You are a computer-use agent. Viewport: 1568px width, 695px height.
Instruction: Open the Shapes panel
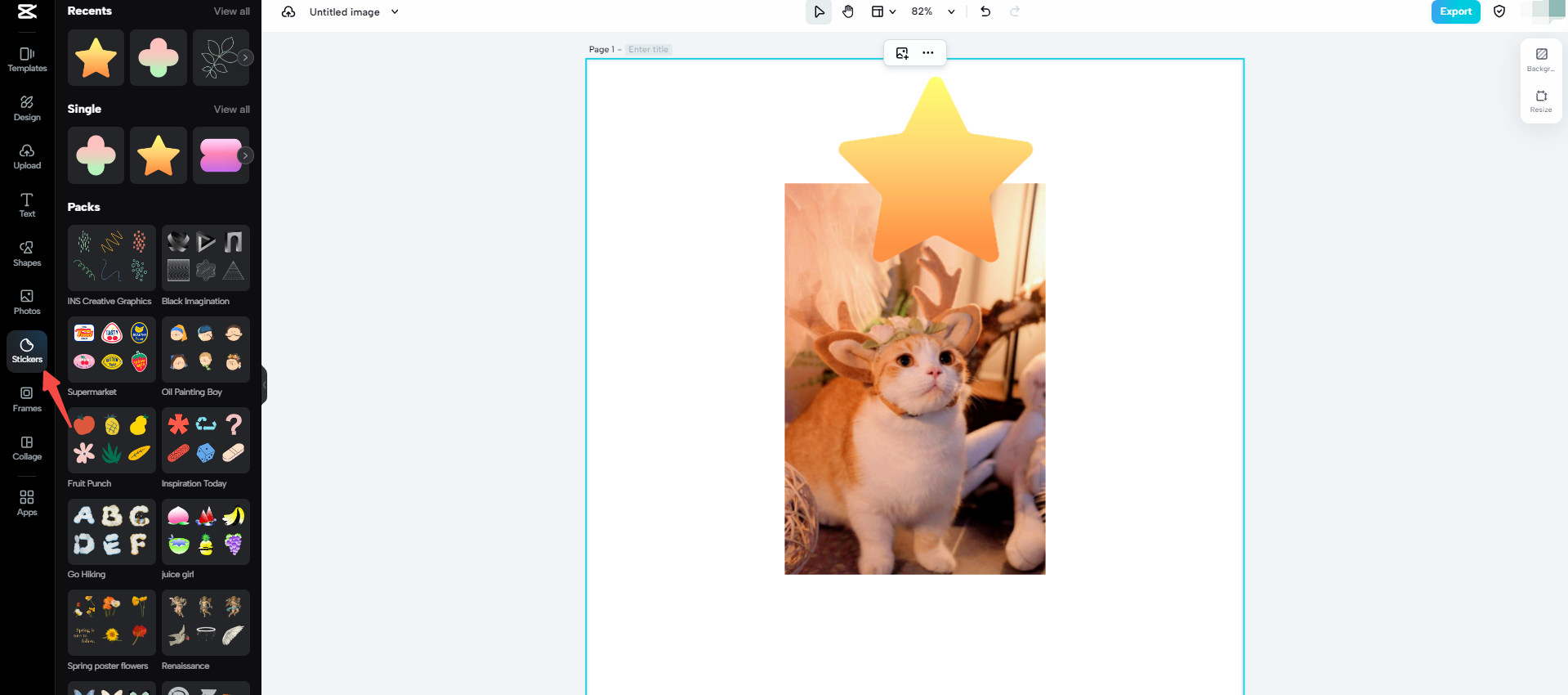(x=27, y=253)
